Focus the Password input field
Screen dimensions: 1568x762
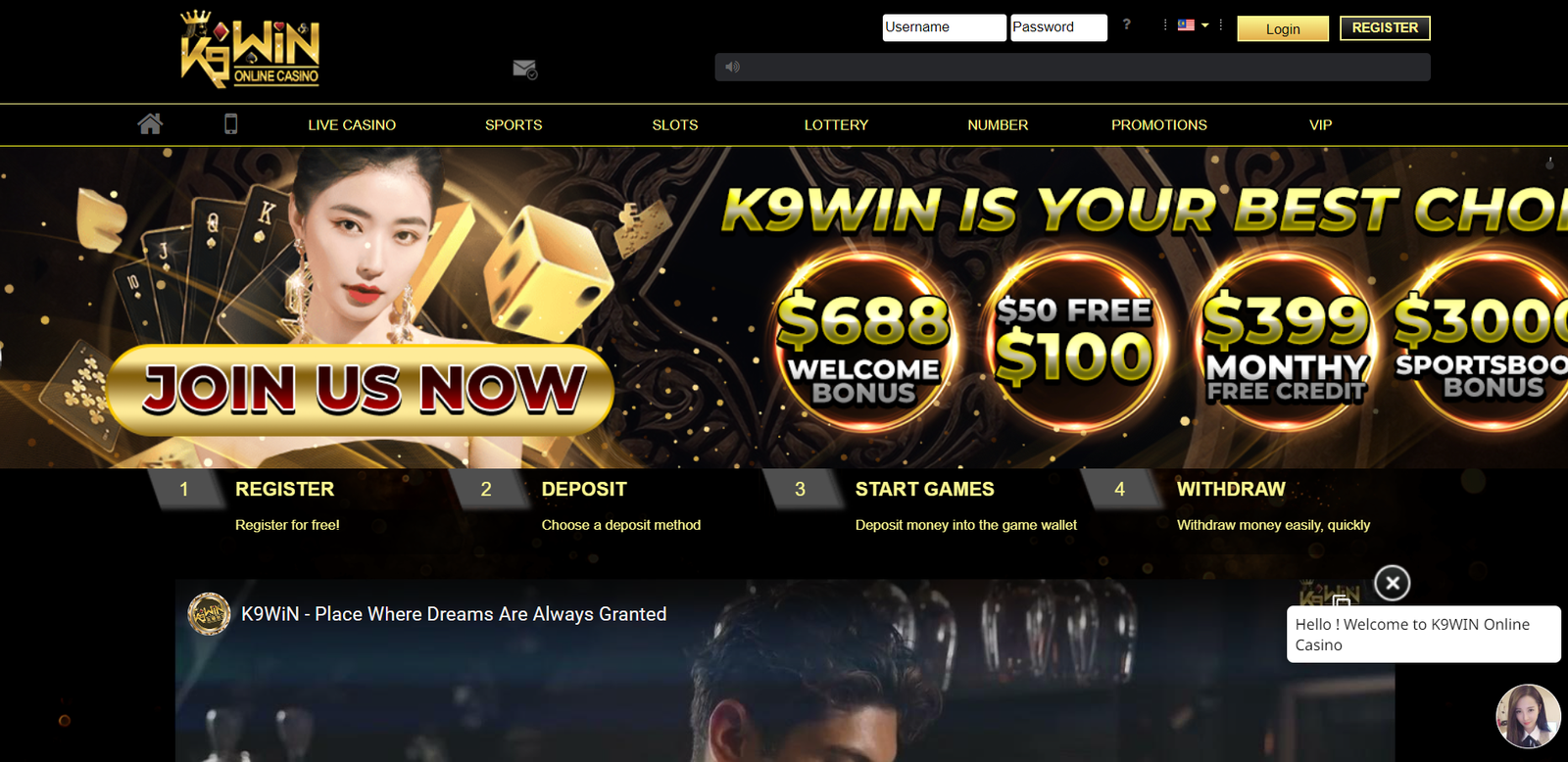click(1058, 27)
